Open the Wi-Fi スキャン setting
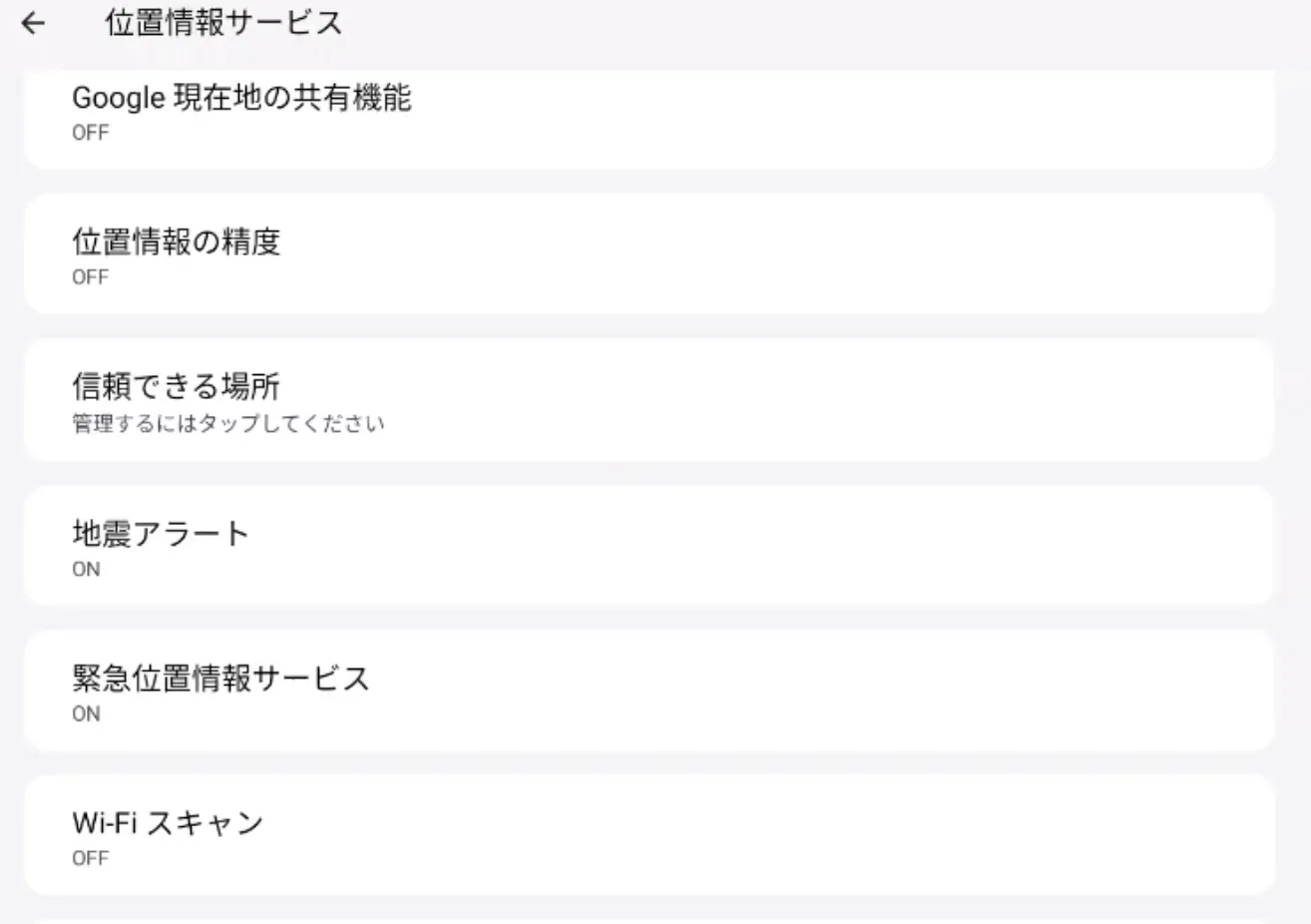This screenshot has height=924, width=1311. [168, 823]
